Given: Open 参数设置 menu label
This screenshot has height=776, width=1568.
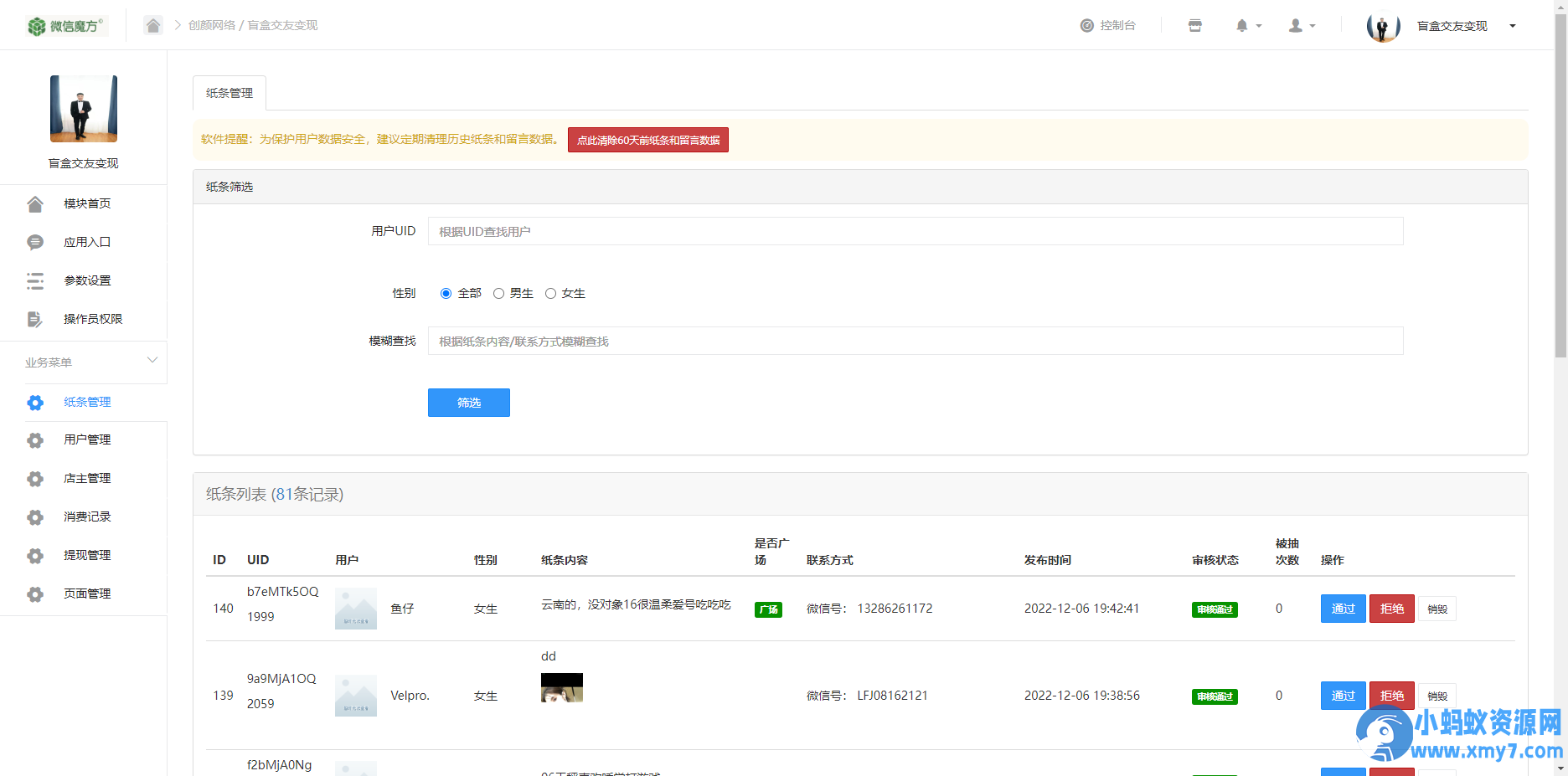Looking at the screenshot, I should tap(87, 280).
